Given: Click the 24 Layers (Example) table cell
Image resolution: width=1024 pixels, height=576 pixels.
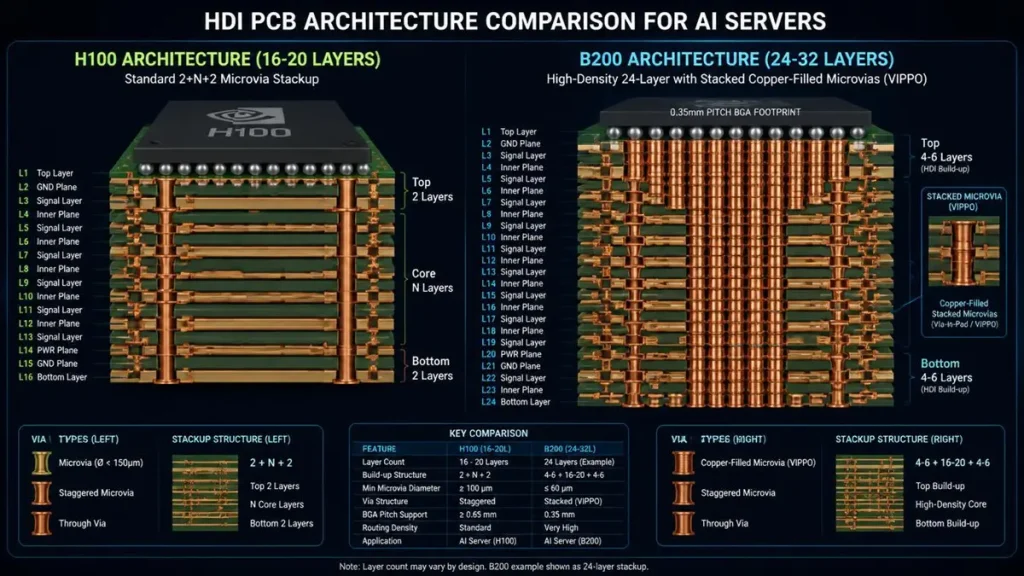Looking at the screenshot, I should point(579,462).
